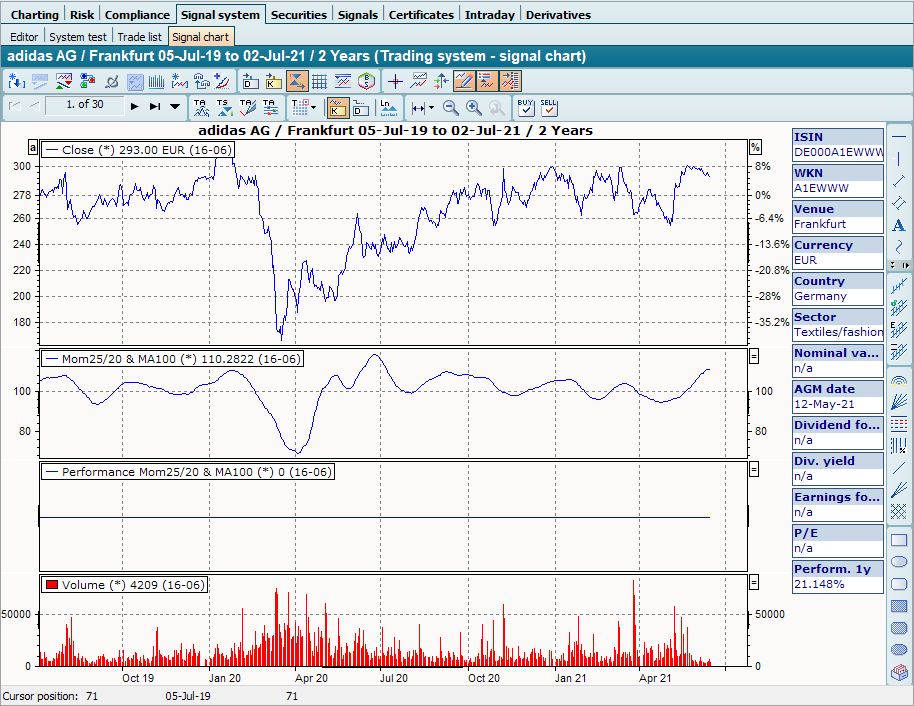Toggle the BUY signals checkbox button

[x=526, y=107]
